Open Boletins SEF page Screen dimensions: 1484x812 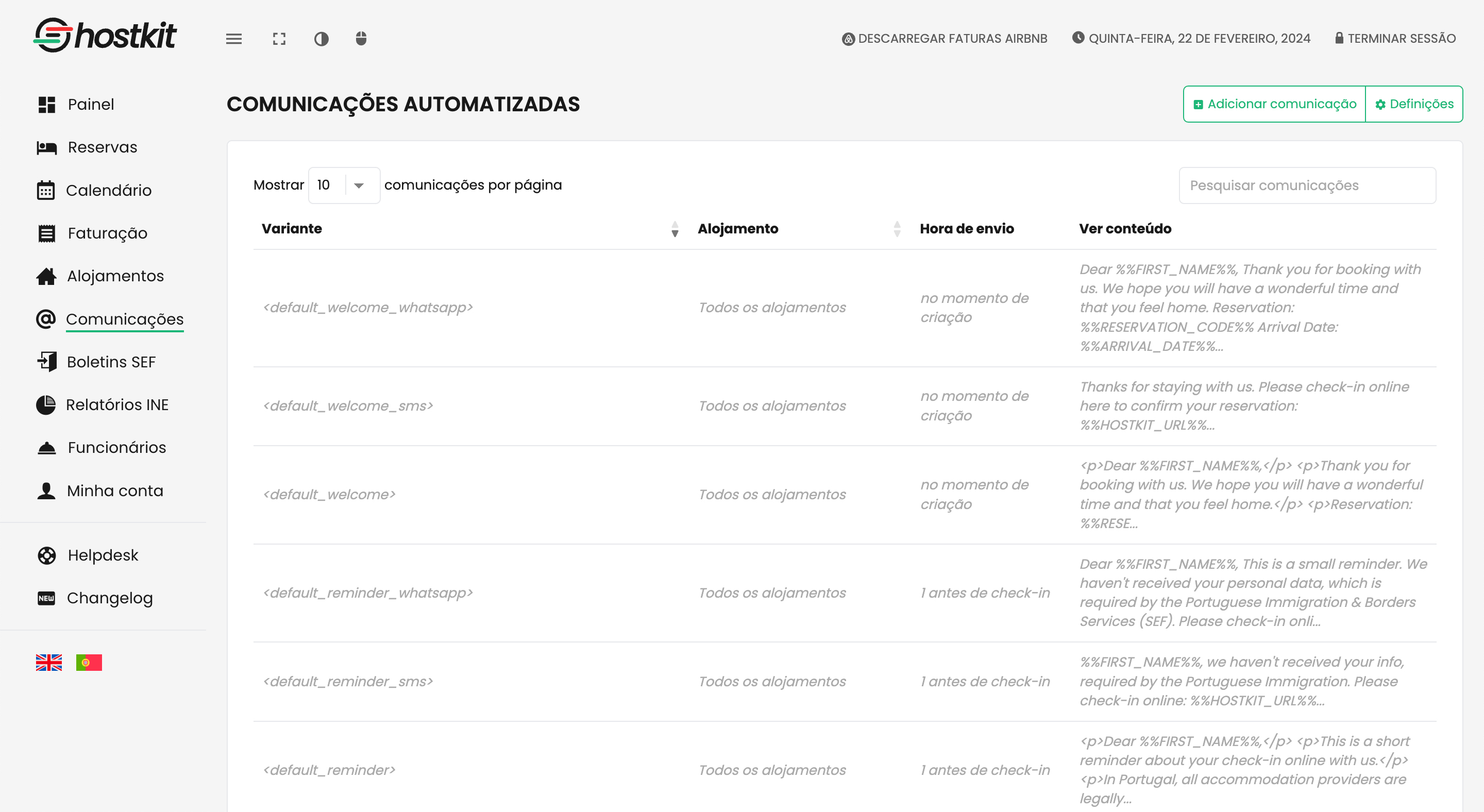point(111,362)
